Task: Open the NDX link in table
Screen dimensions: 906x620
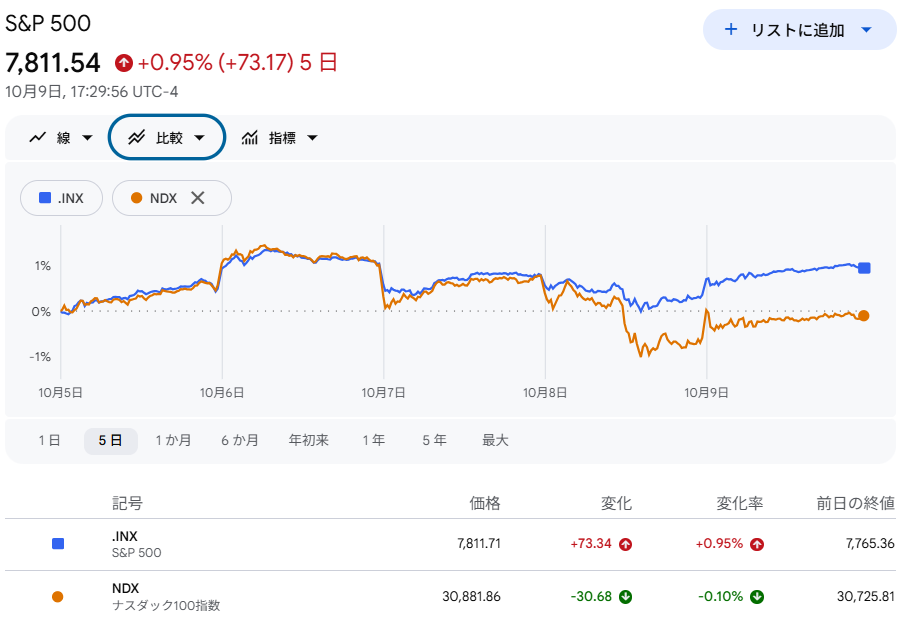Action: (125, 588)
